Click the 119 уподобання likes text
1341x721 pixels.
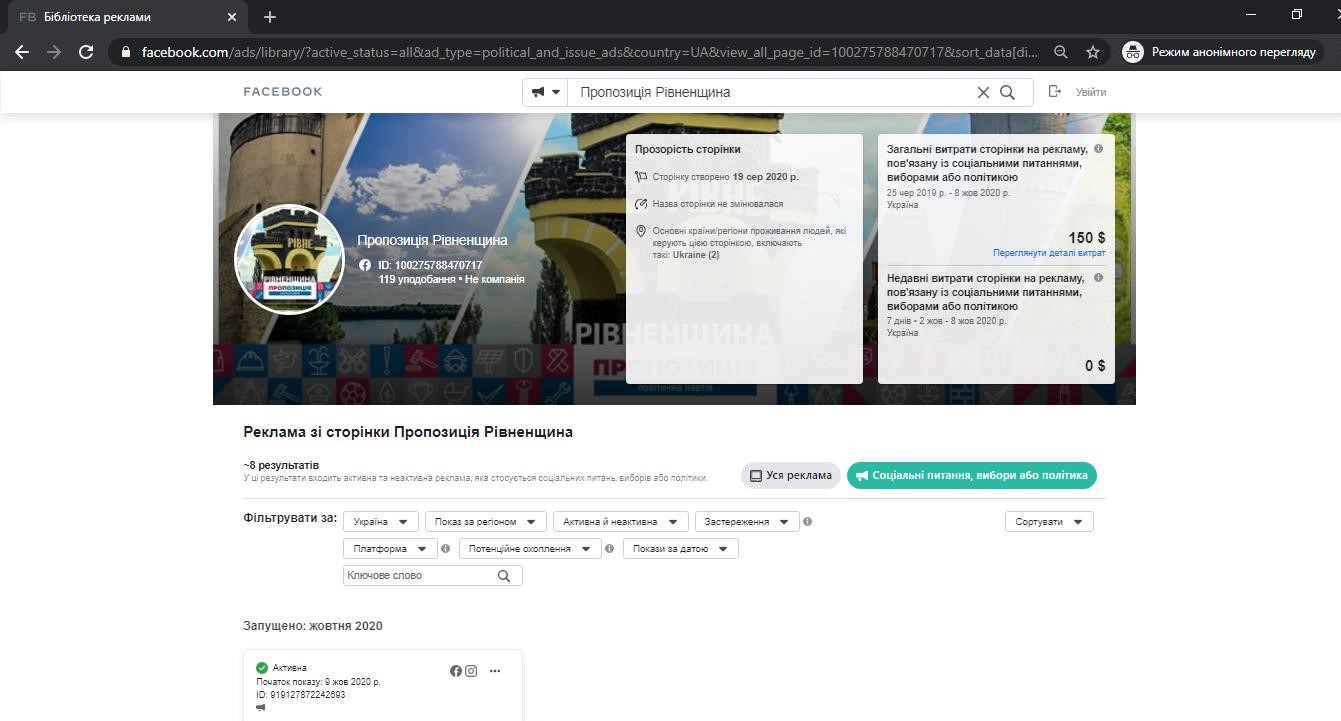(x=417, y=280)
